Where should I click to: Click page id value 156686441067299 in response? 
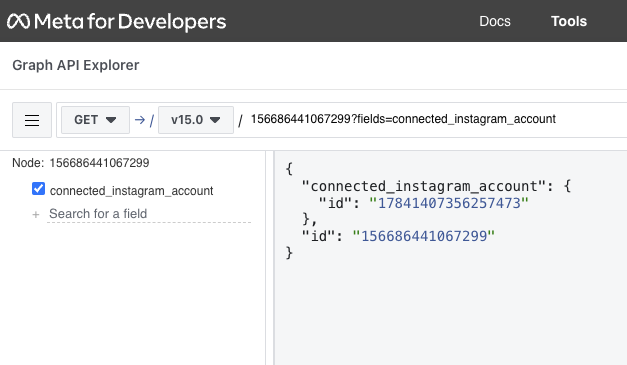424,236
